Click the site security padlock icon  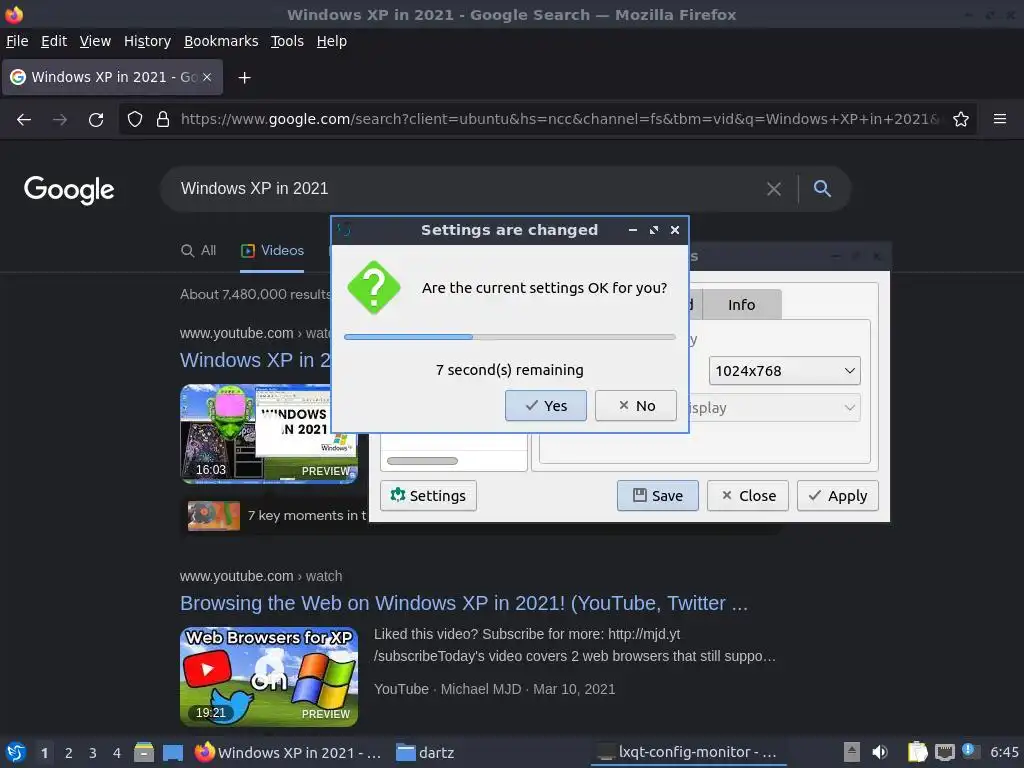pos(163,120)
